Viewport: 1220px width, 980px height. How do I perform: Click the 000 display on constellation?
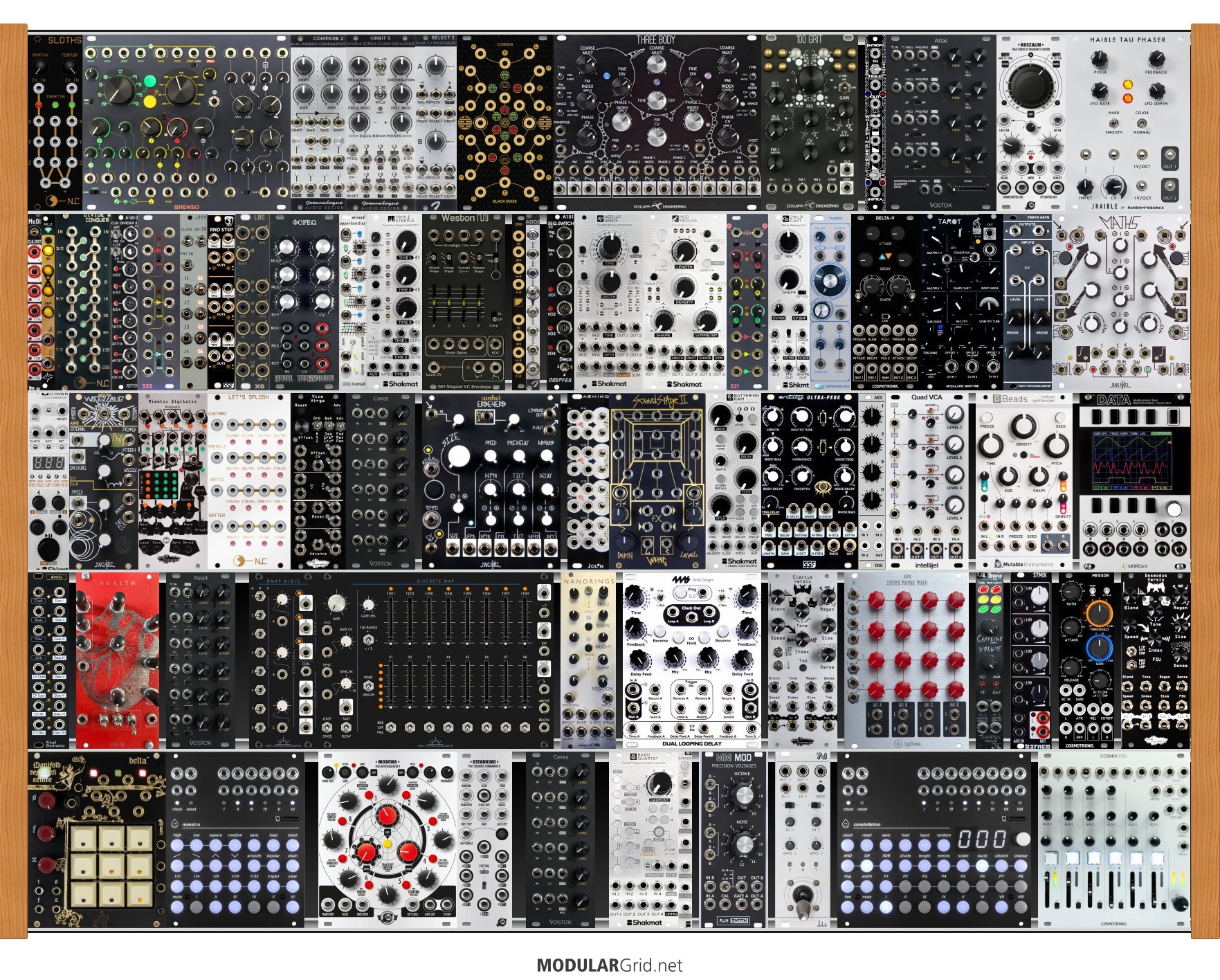pos(983,839)
